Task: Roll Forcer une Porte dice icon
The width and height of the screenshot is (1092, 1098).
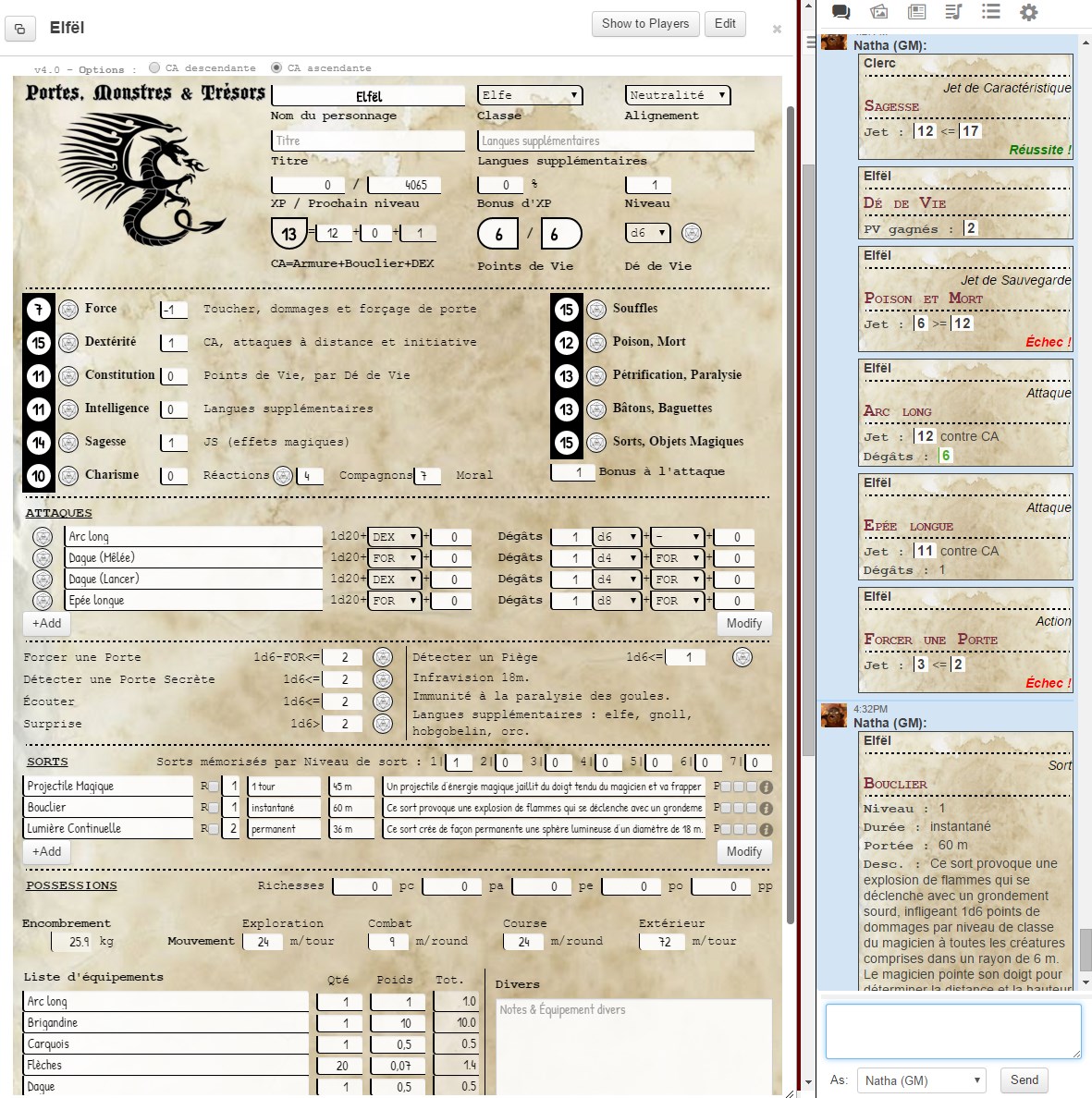Action: click(383, 657)
